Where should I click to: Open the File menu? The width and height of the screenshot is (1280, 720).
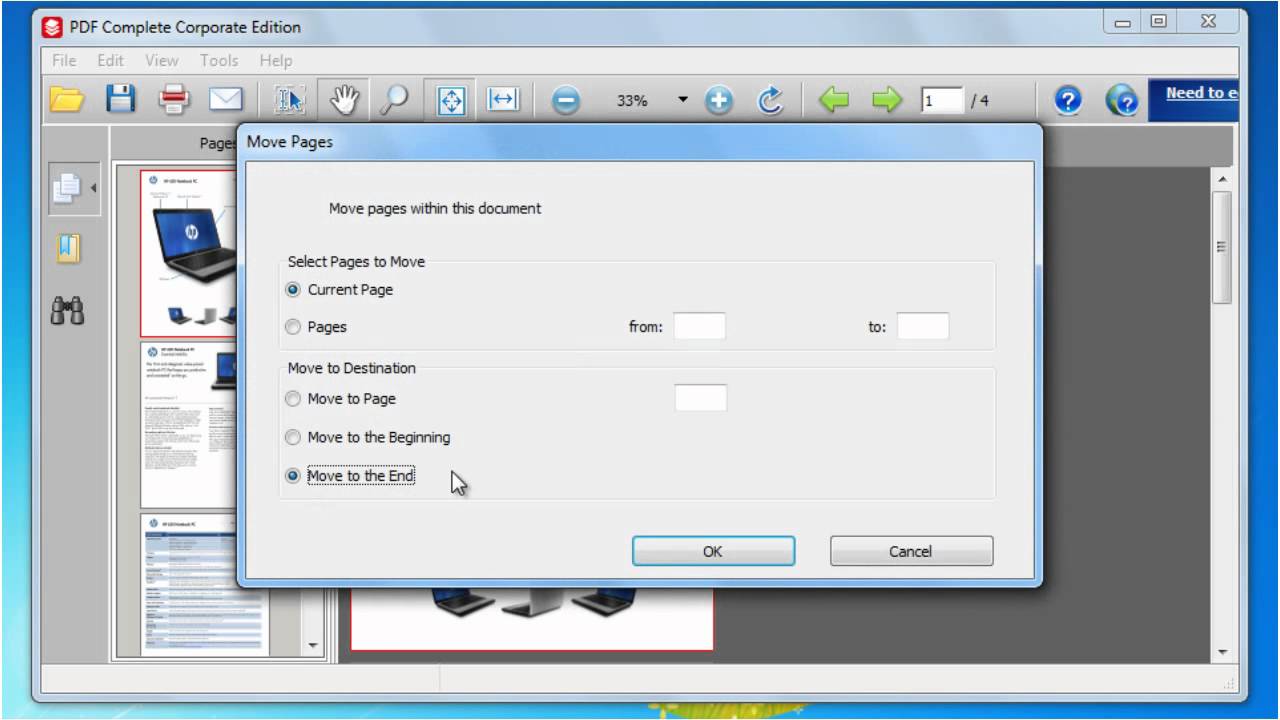(64, 61)
